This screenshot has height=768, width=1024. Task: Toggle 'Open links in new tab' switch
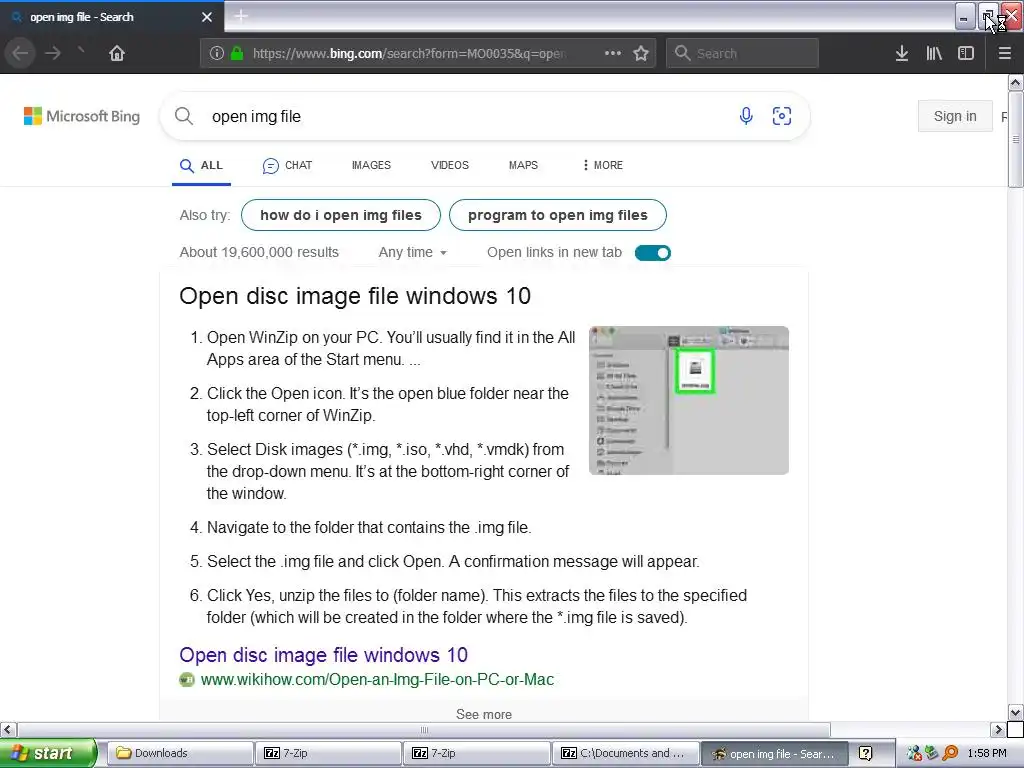coord(652,253)
